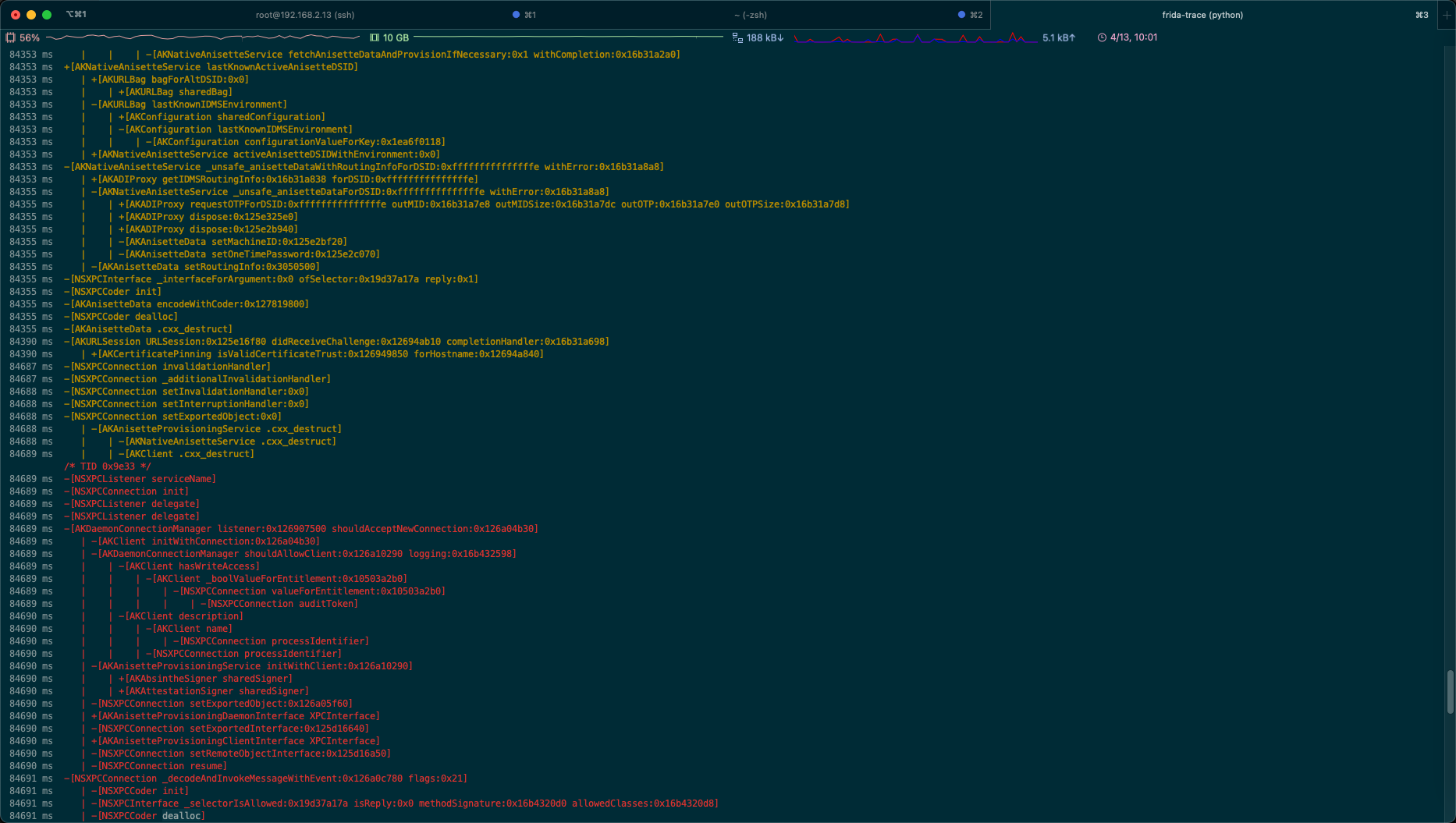The height and width of the screenshot is (823, 1456).
Task: Click '-[AKNativeAnisetteService .cxx_destruct]' line
Action: tap(227, 442)
